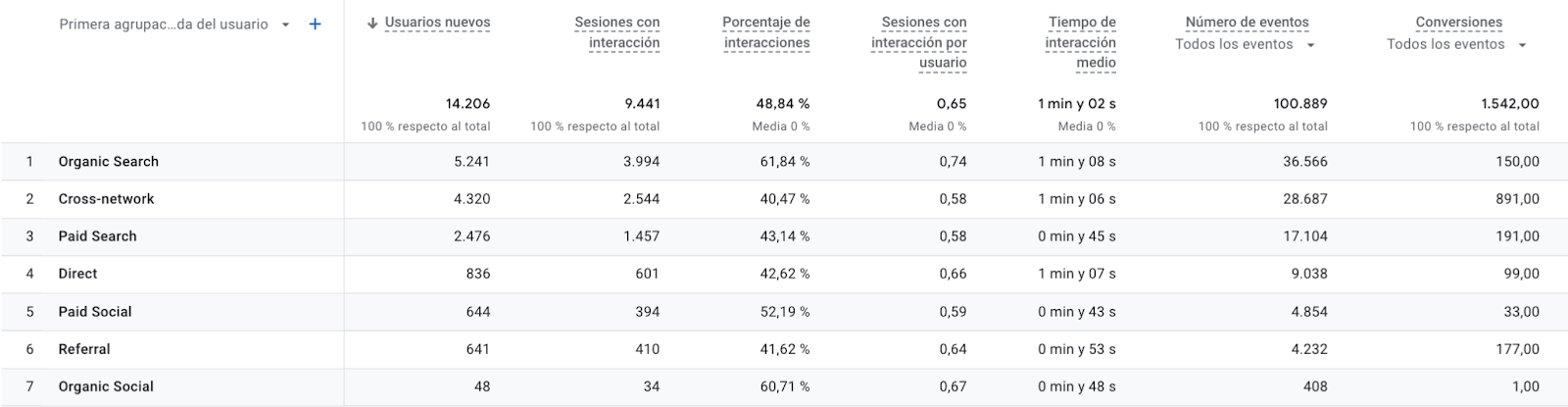Click total new users value 14.206
Viewport: 1568px width, 407px height.
click(x=467, y=104)
